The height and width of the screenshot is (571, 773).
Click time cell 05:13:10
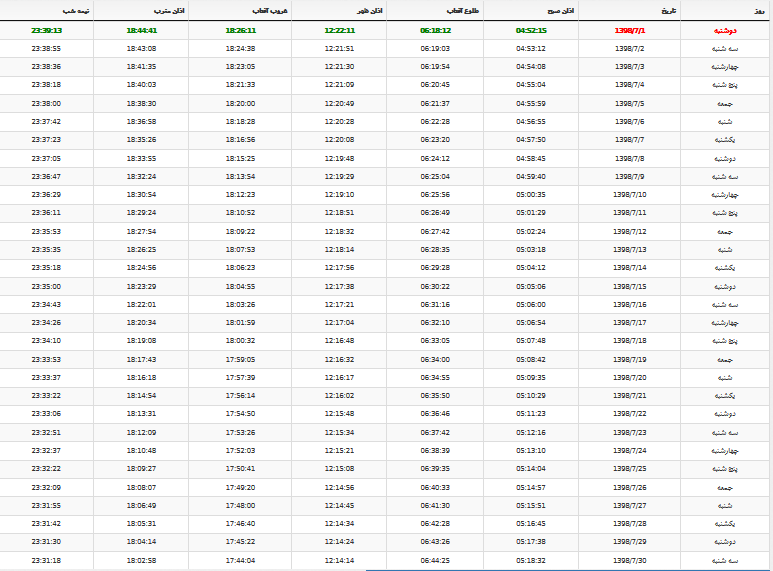point(531,451)
